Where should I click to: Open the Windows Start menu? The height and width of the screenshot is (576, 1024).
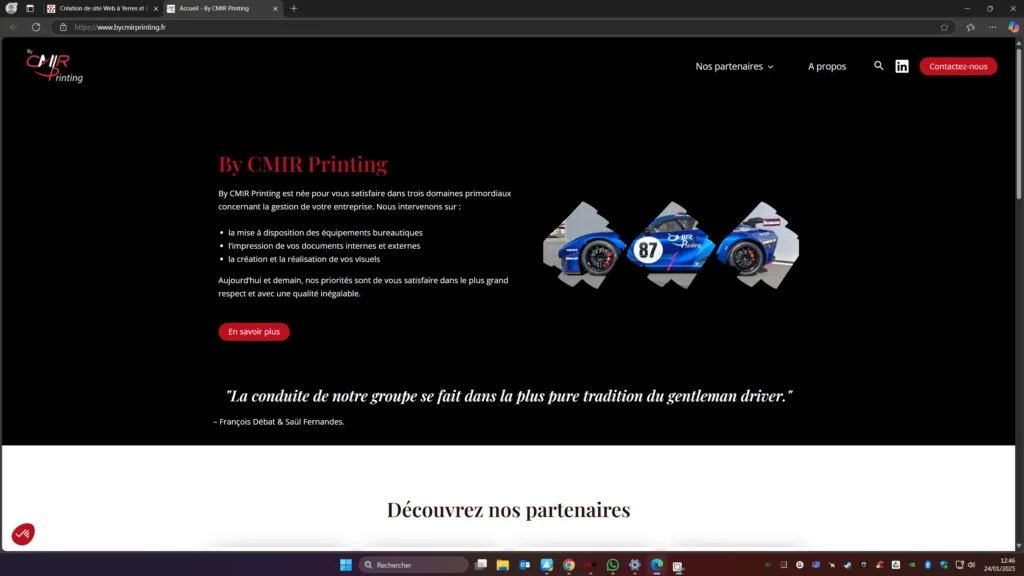tap(345, 565)
